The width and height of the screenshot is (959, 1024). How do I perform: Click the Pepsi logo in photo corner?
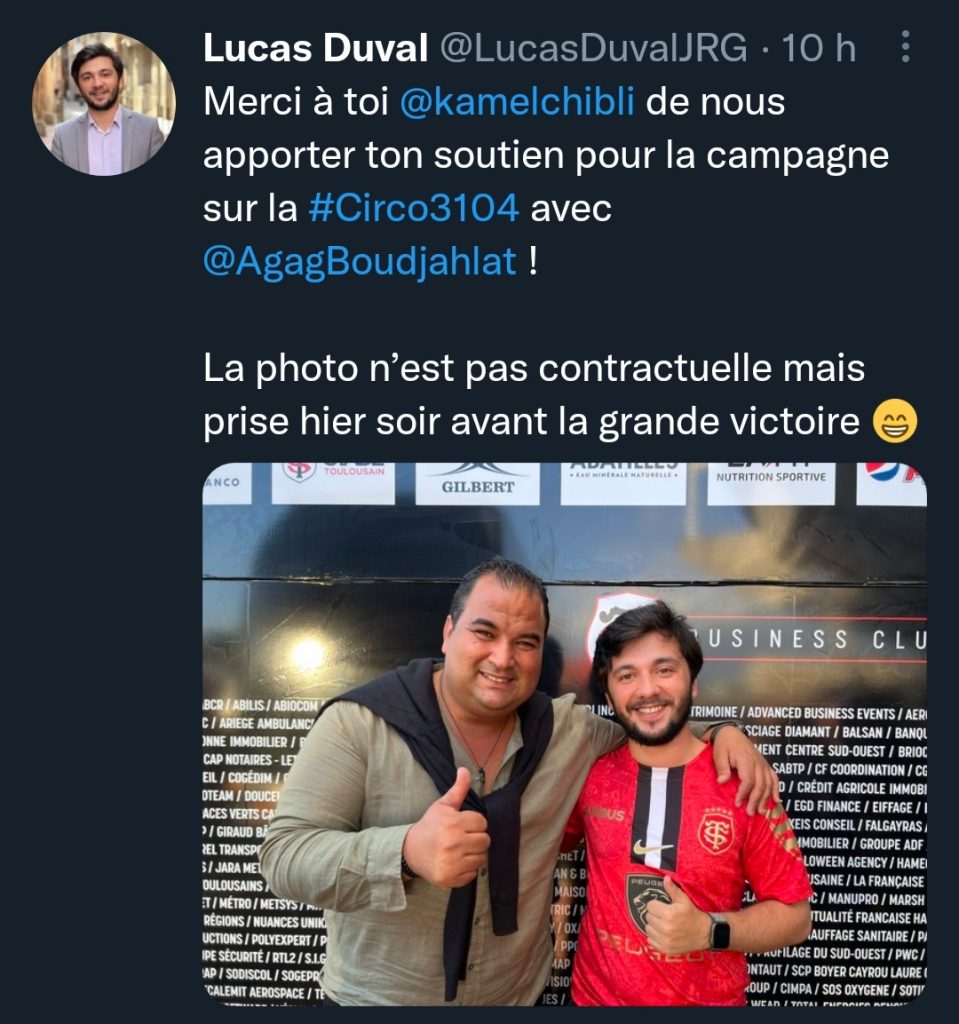pos(892,482)
